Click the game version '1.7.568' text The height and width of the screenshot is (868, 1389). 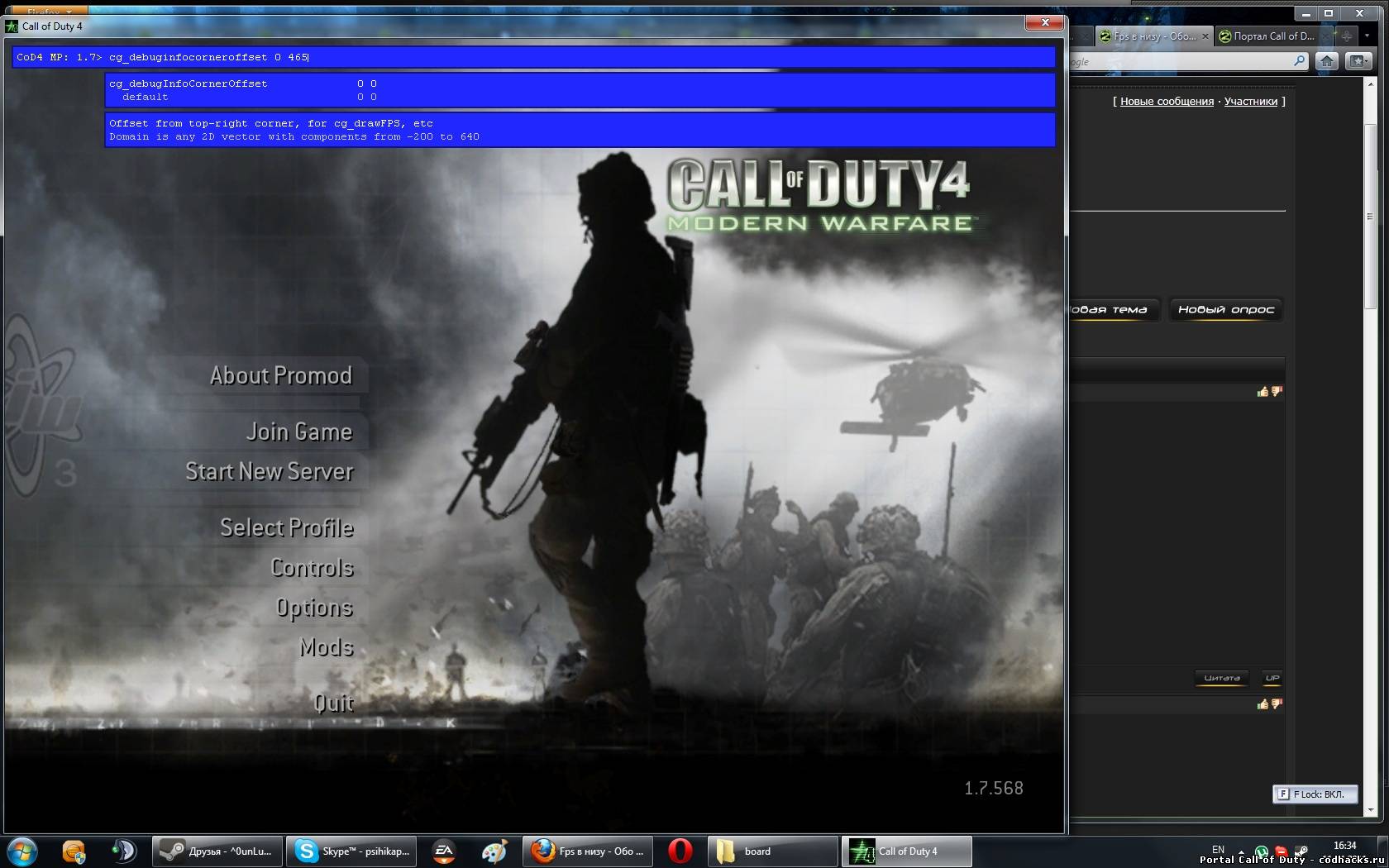pyautogui.click(x=994, y=789)
